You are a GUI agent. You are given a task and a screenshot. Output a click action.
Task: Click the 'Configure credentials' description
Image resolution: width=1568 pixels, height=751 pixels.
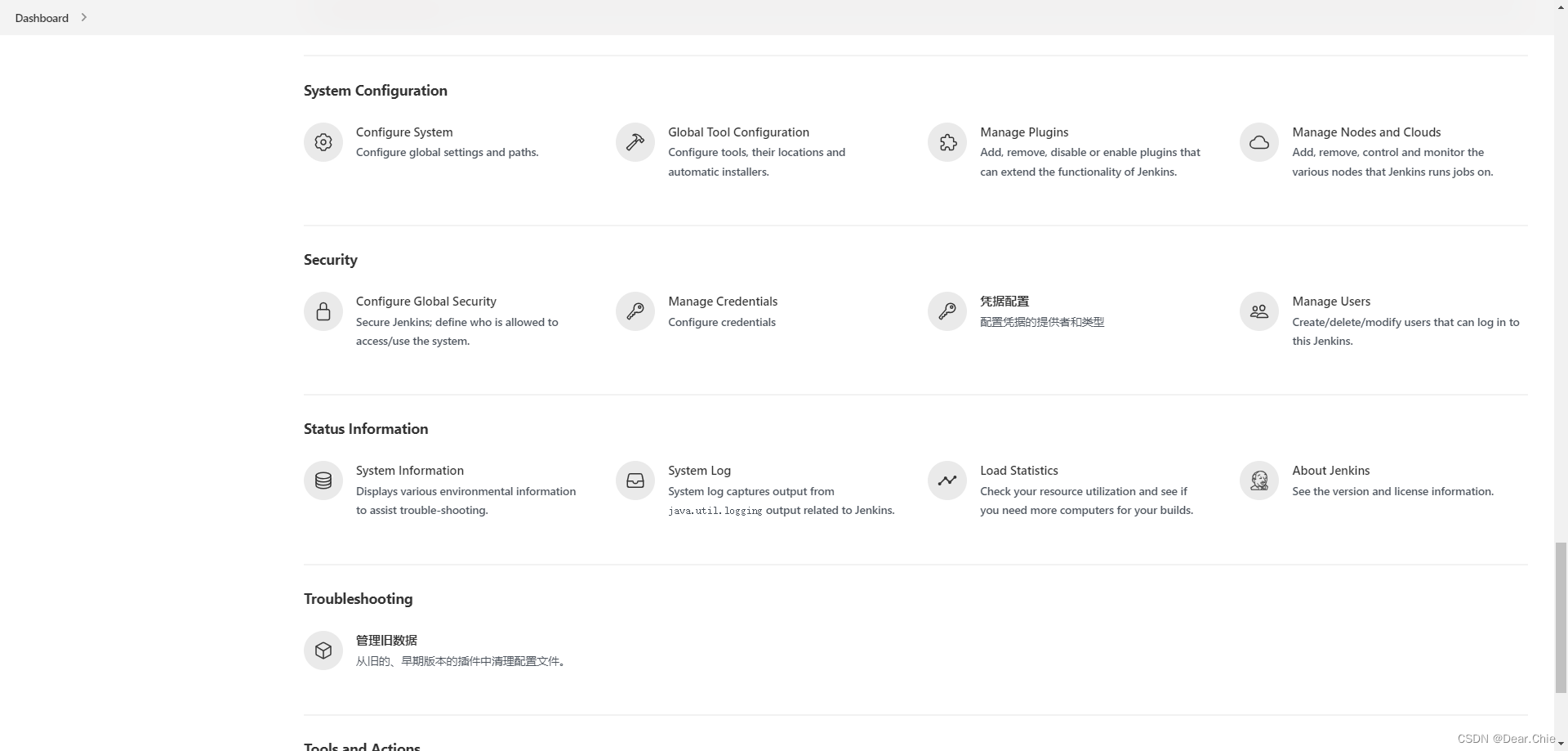click(722, 323)
